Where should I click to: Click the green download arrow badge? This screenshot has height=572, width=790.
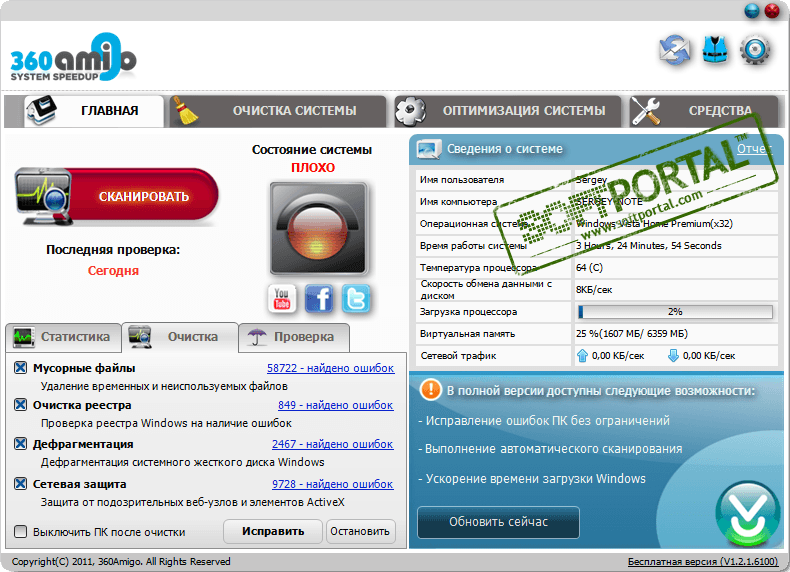click(x=748, y=514)
